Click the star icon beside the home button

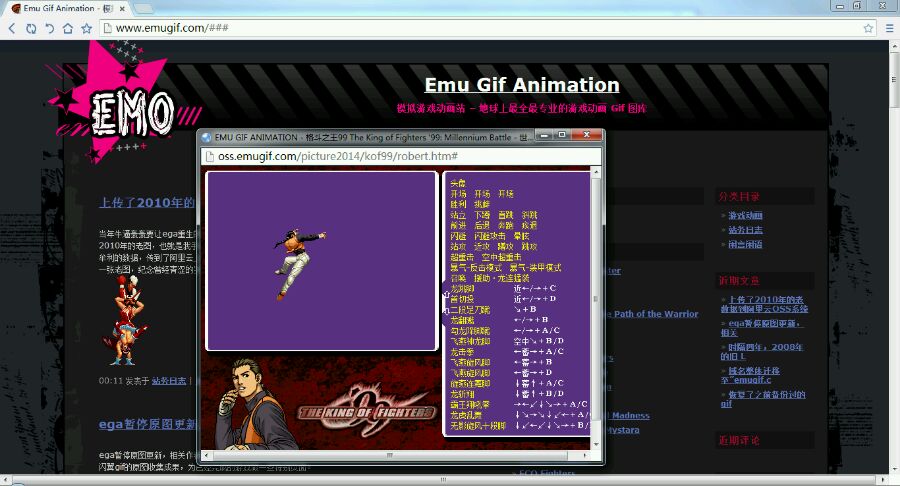(86, 28)
